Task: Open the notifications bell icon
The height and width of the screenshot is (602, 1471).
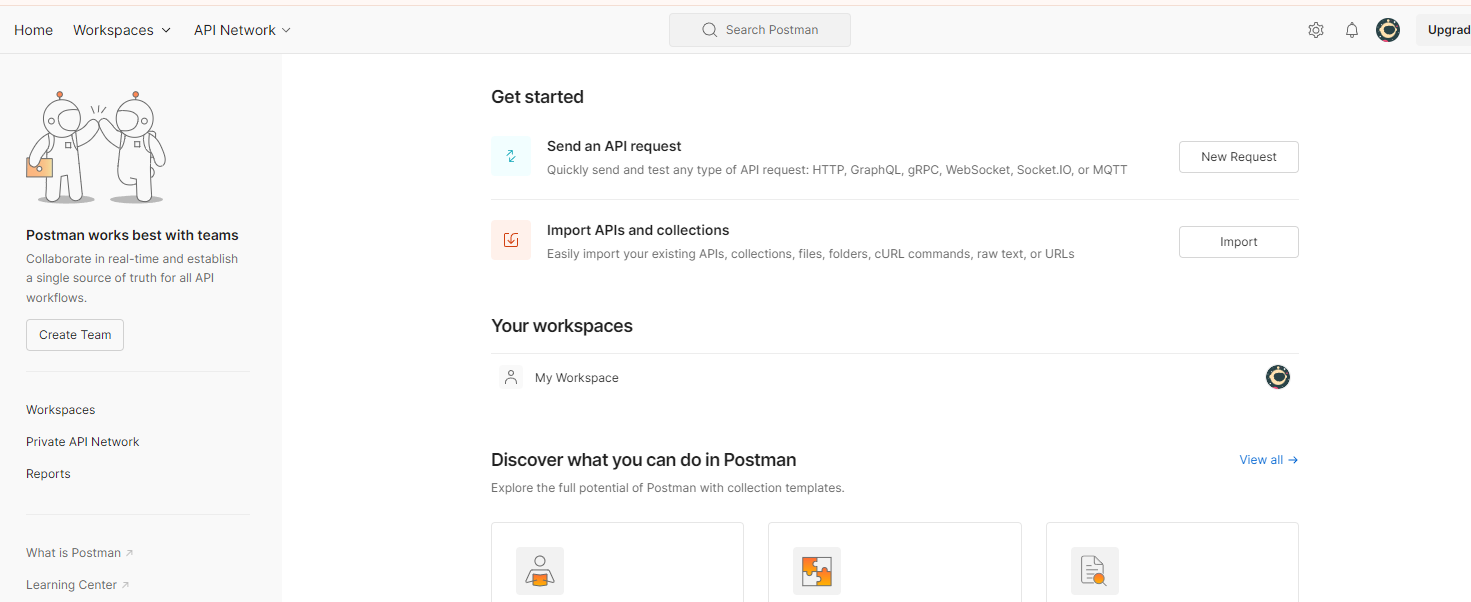Action: [x=1352, y=30]
